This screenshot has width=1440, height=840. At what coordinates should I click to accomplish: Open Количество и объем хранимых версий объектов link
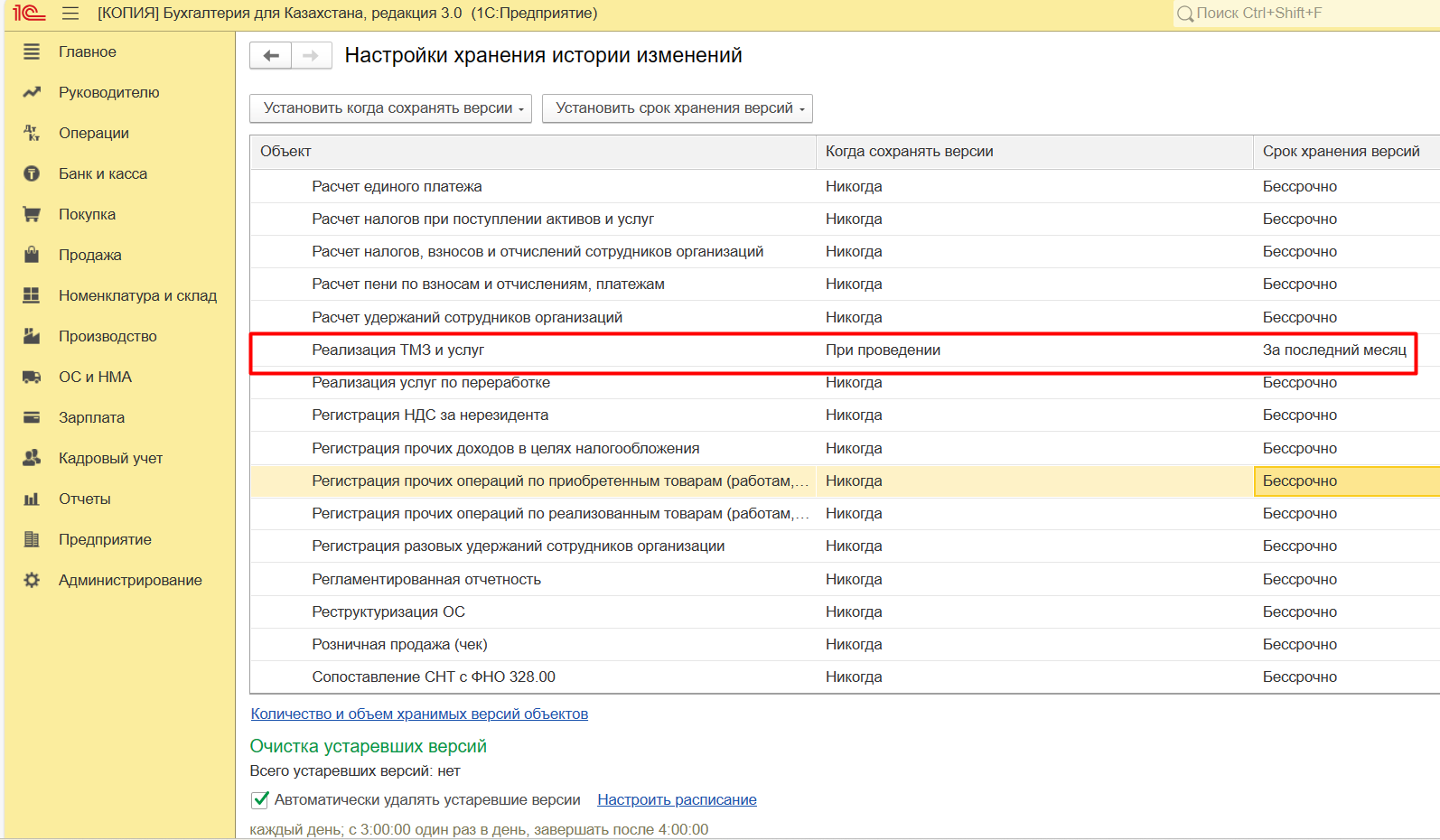coord(419,714)
